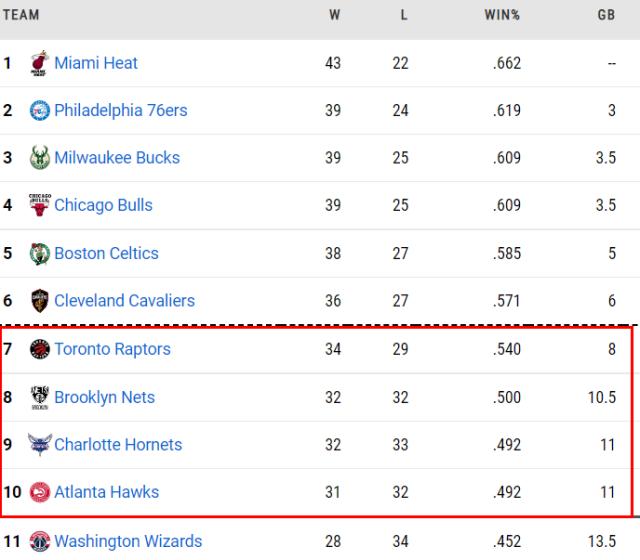Image resolution: width=640 pixels, height=560 pixels.
Task: Click the Philadelphia 76ers logo icon
Action: pyautogui.click(x=40, y=110)
